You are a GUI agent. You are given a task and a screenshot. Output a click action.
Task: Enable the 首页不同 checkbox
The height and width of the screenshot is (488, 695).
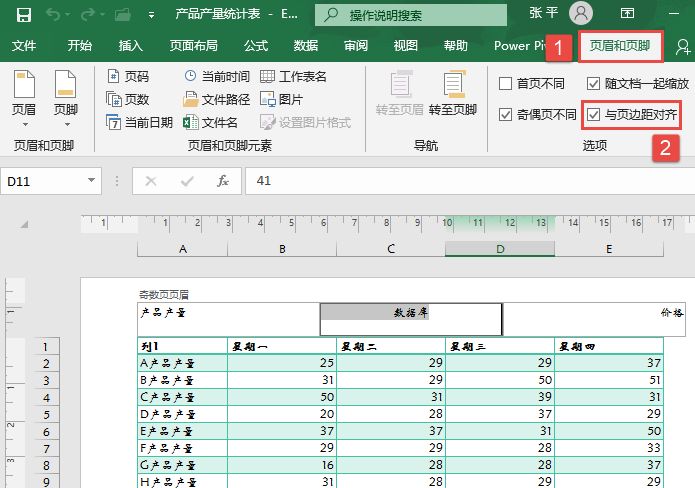pyautogui.click(x=505, y=83)
